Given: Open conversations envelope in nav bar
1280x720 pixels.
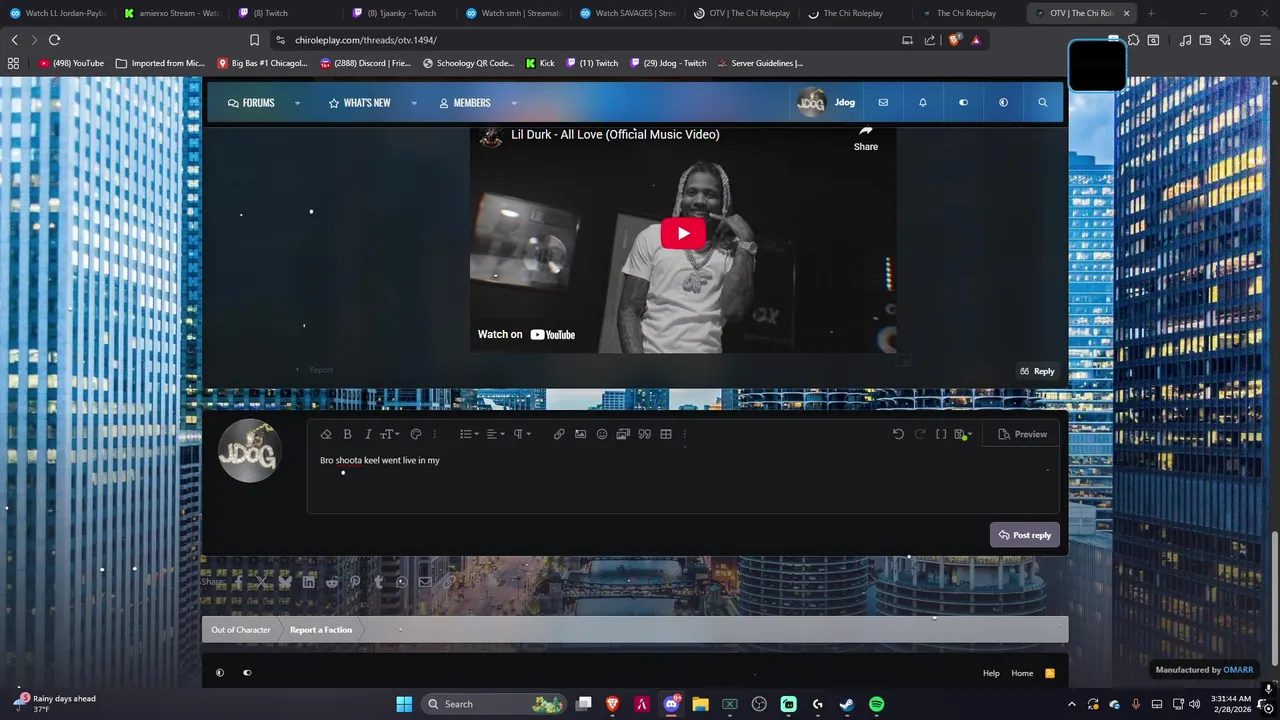Looking at the screenshot, I should (x=883, y=102).
